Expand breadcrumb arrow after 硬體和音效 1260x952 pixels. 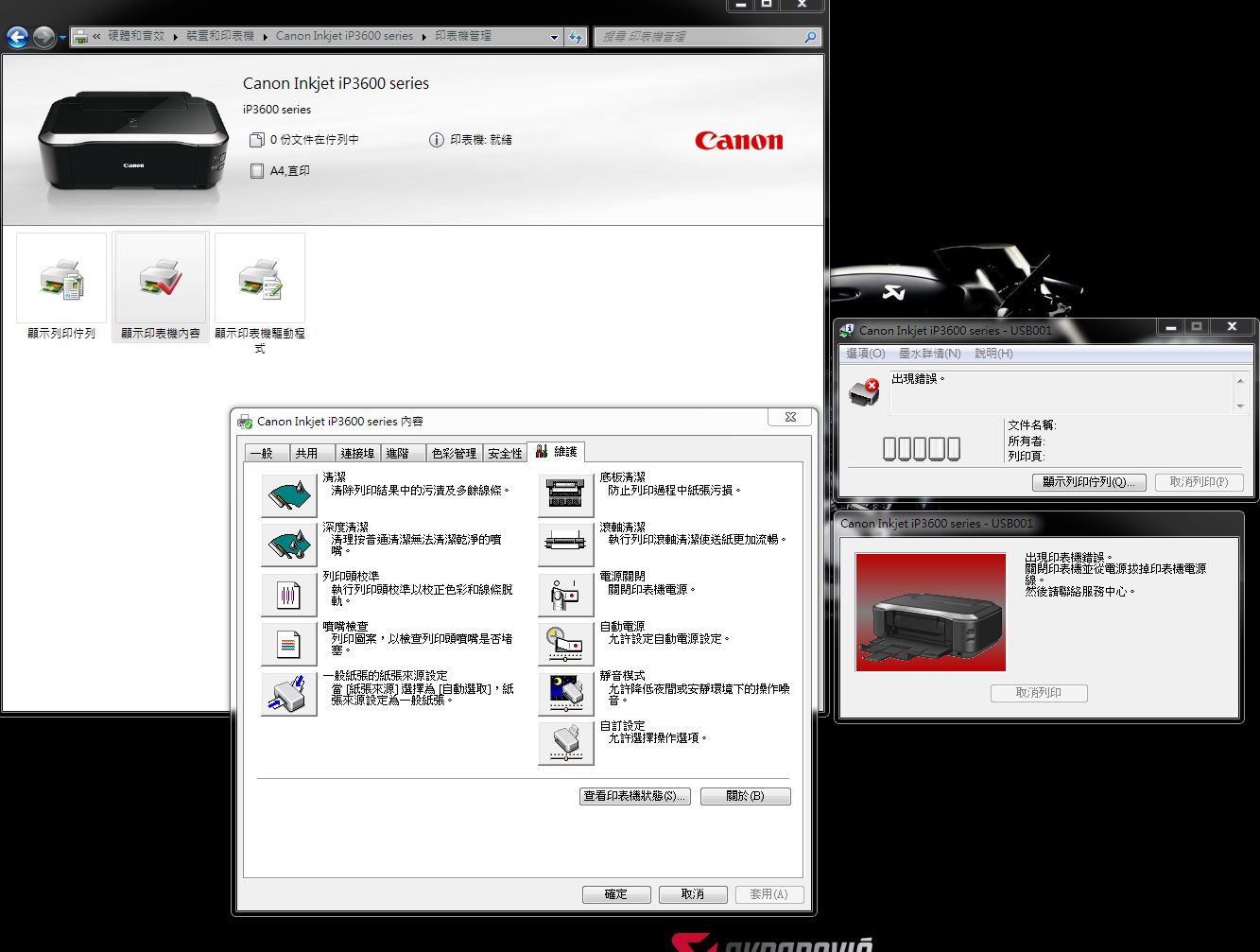coord(176,36)
